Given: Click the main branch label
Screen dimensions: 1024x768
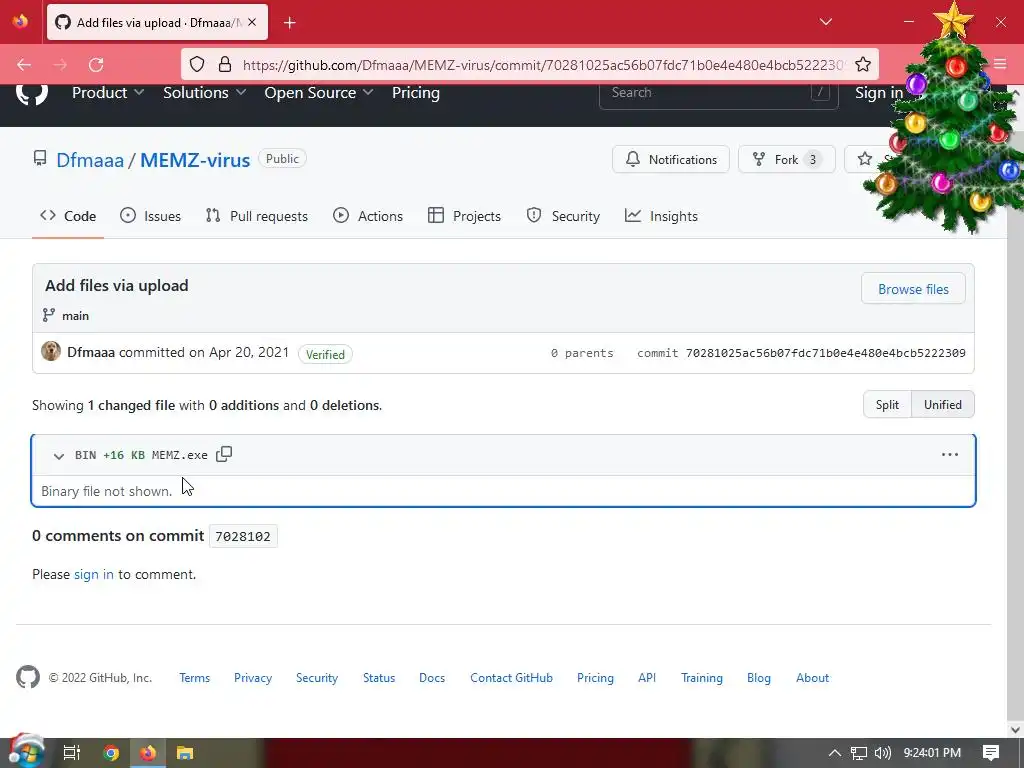Looking at the screenshot, I should [75, 315].
